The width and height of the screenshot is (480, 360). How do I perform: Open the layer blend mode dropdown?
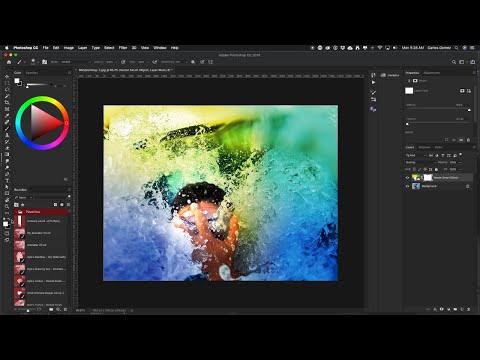421,162
